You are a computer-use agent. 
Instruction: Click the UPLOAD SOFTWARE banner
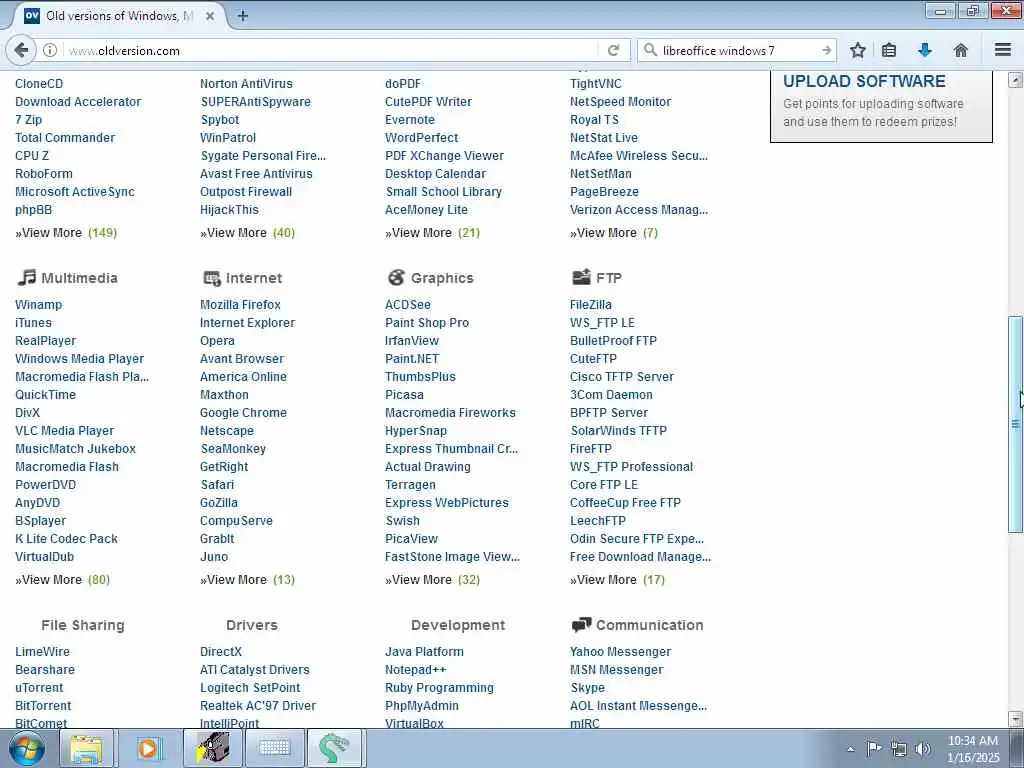coord(881,106)
